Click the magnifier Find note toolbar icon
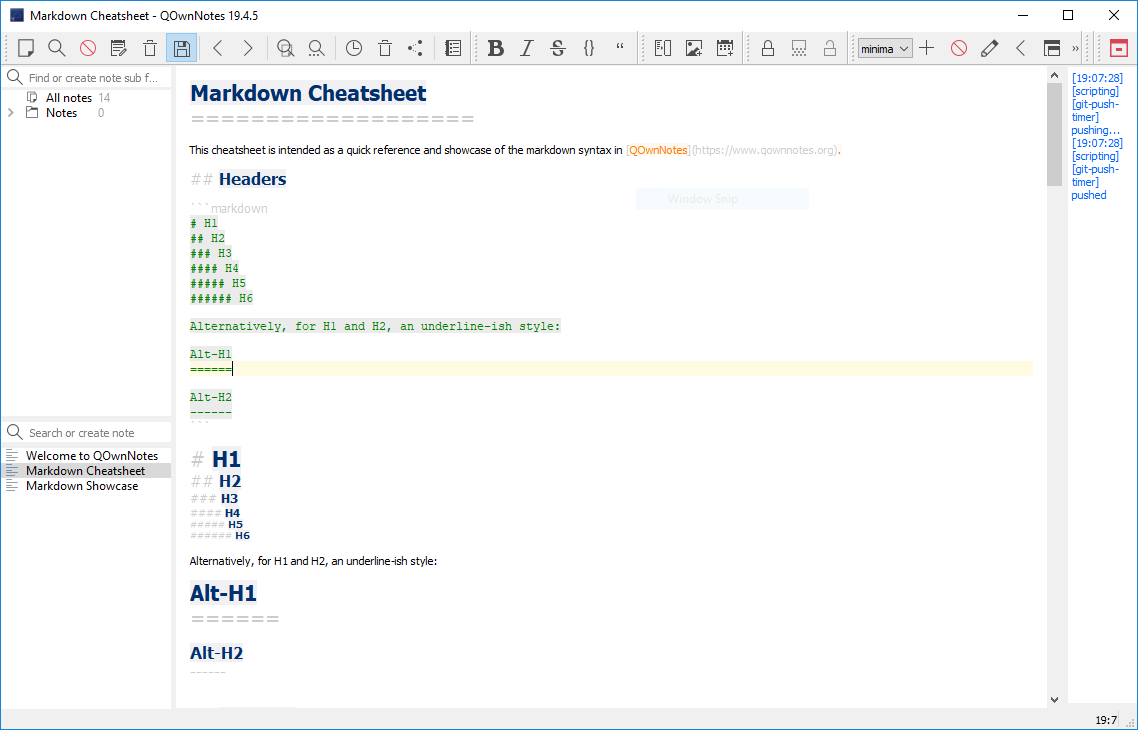 coord(57,49)
